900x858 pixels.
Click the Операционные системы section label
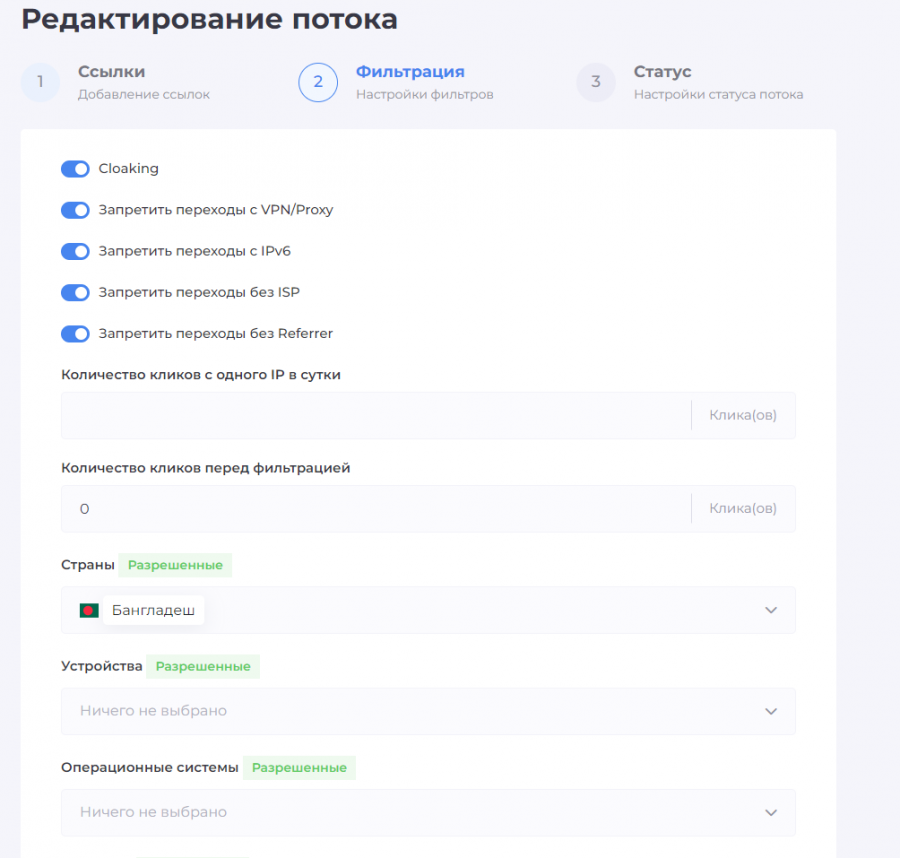point(150,768)
